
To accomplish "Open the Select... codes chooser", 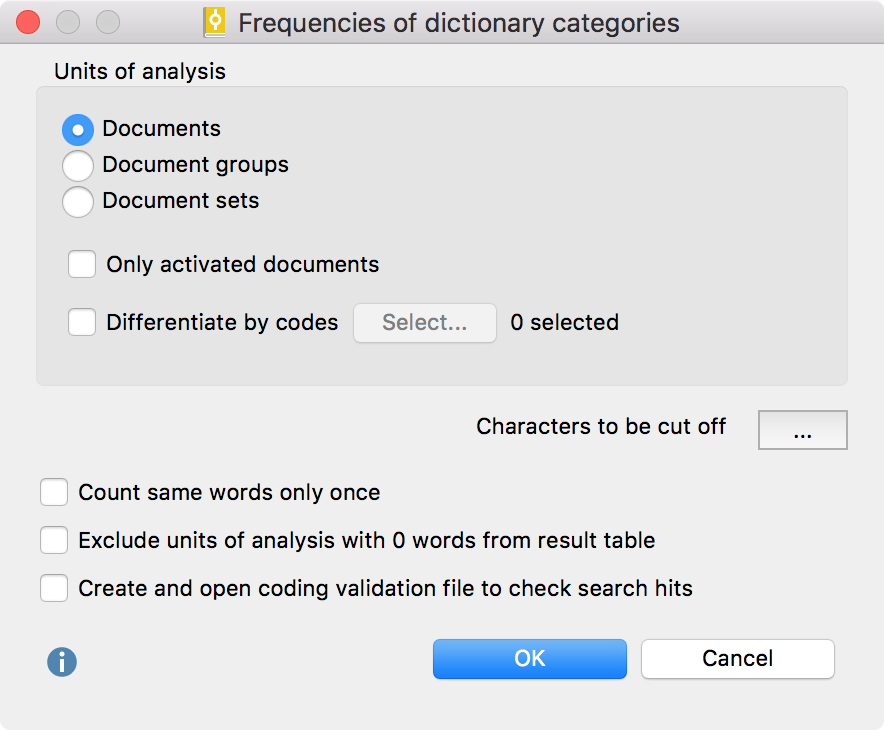I will (425, 323).
